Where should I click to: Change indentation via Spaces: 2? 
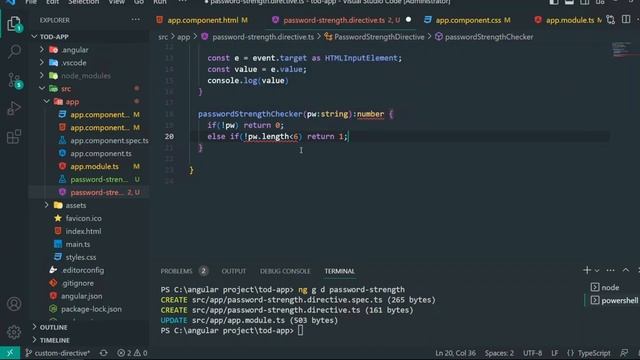pyautogui.click(x=499, y=353)
